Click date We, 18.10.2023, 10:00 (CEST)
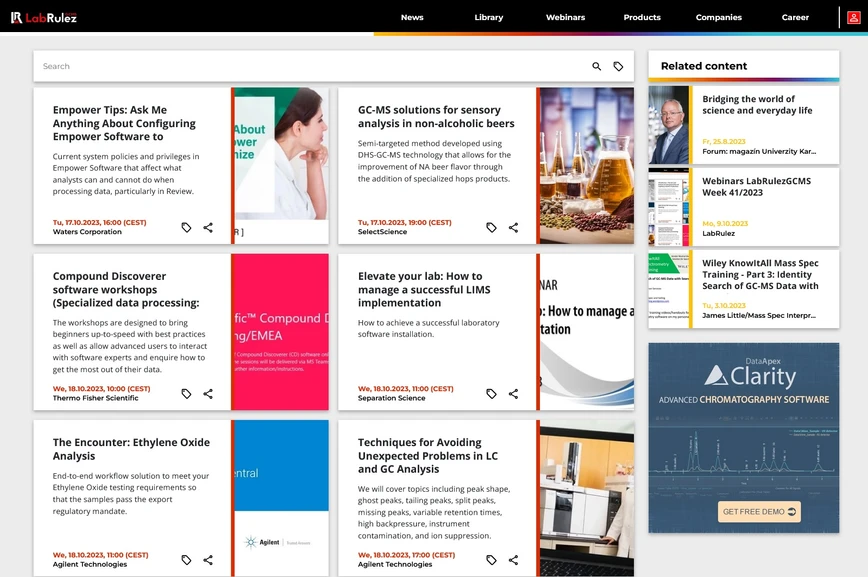The height and width of the screenshot is (577, 868). click(x=101, y=389)
